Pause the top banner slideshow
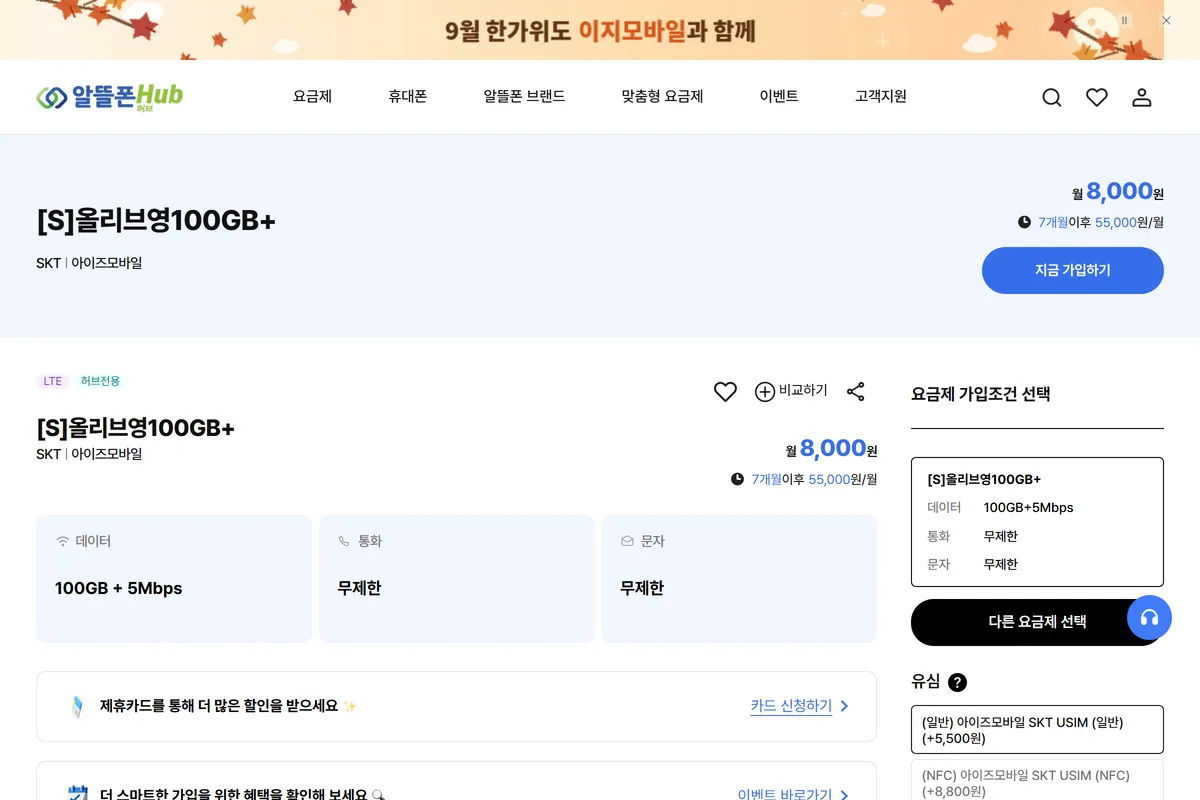 pos(1124,20)
